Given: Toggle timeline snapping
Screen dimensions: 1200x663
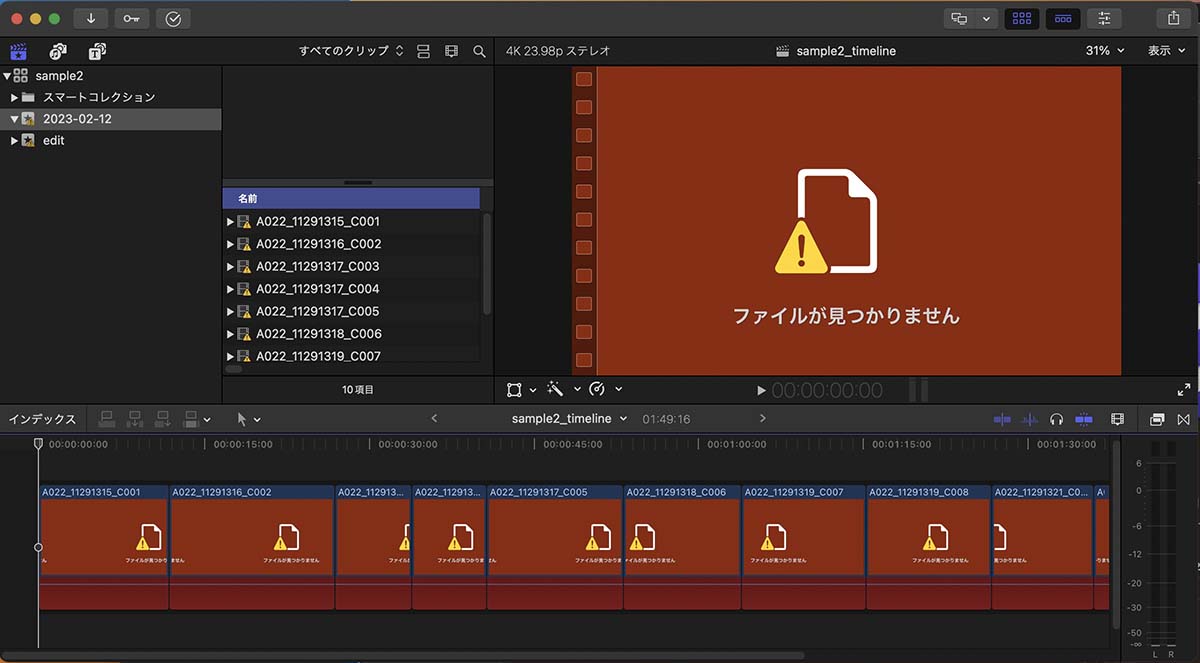Looking at the screenshot, I should tap(1084, 419).
